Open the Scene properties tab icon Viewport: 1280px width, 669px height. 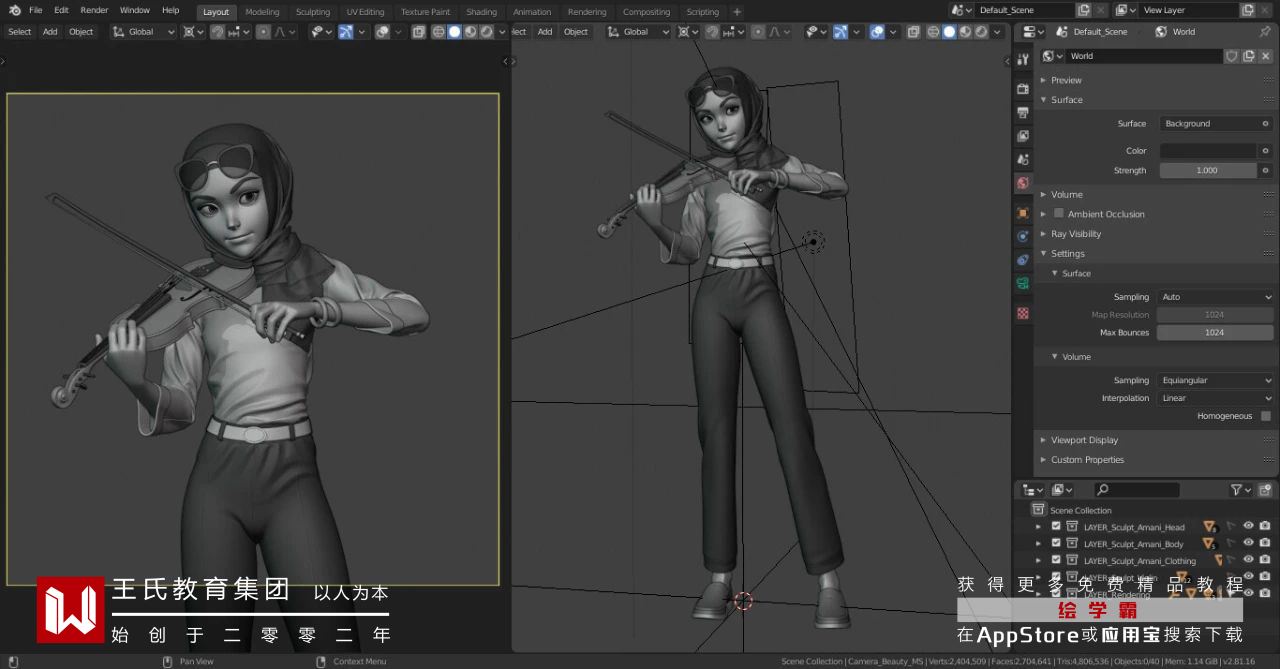1023,159
